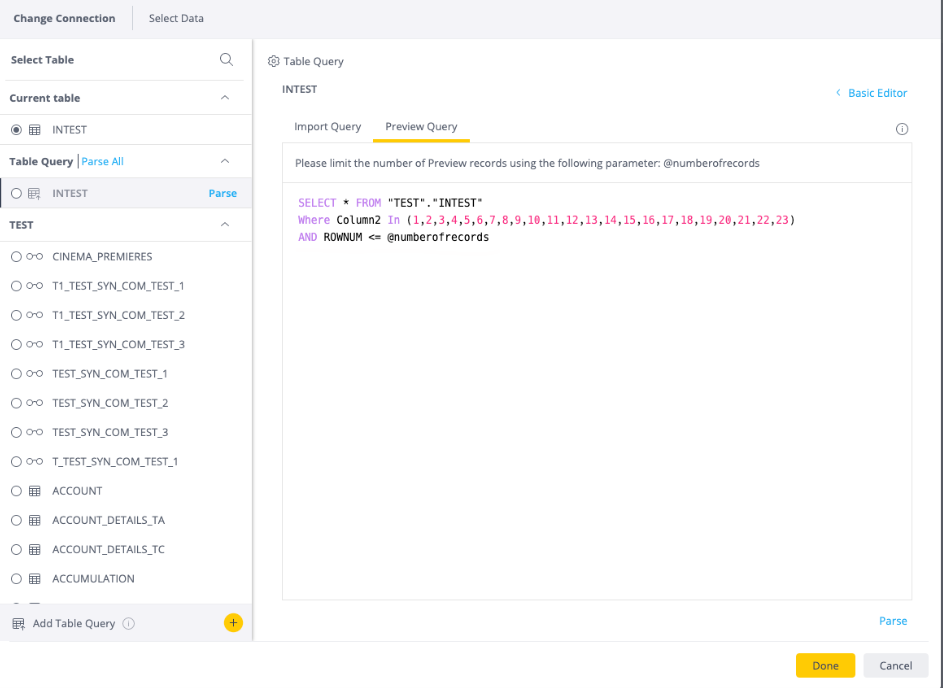Click the ROWNUM line in the query
Screen dimensions: 943x688
pos(393,238)
